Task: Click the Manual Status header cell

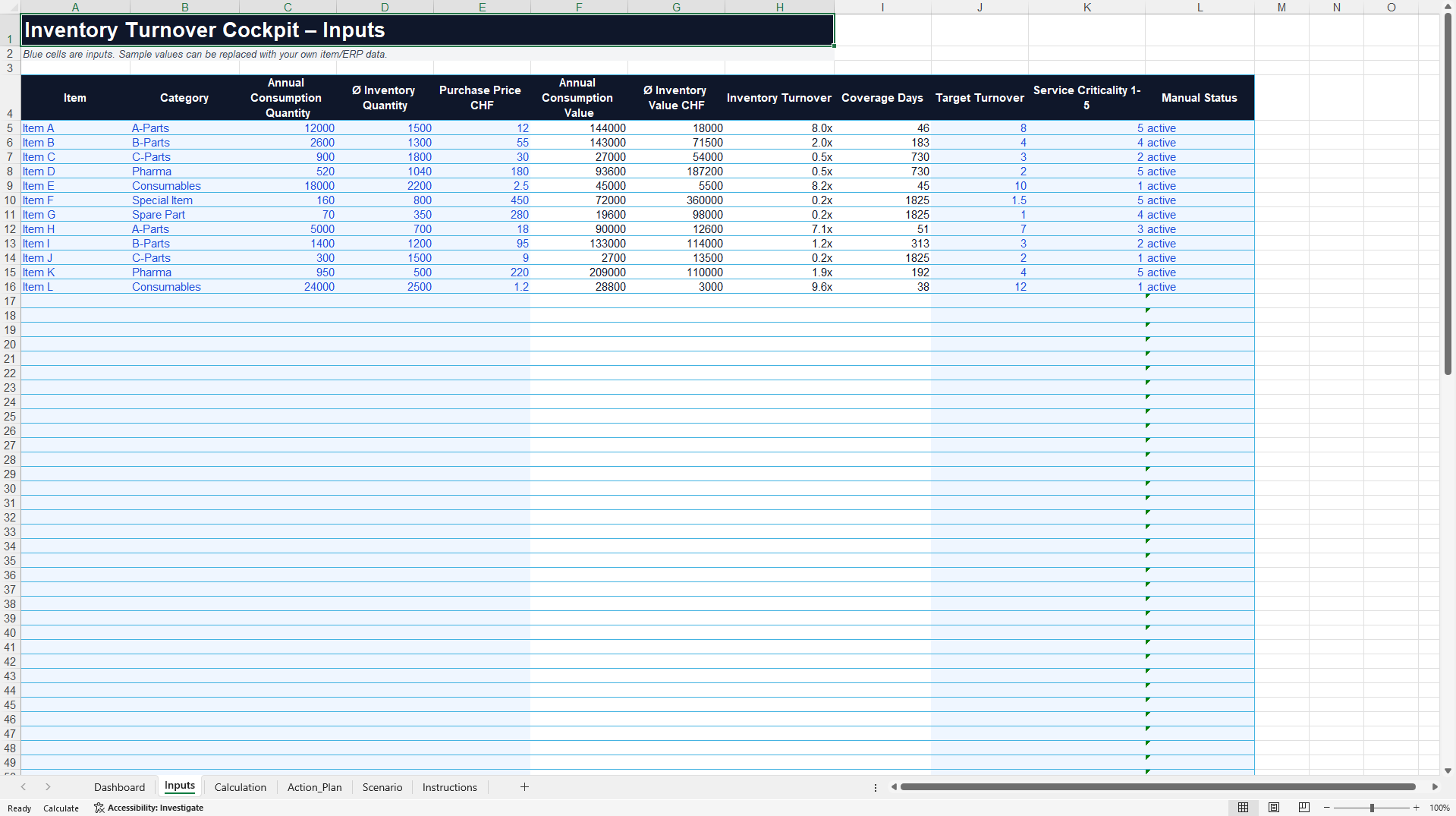Action: [1200, 98]
